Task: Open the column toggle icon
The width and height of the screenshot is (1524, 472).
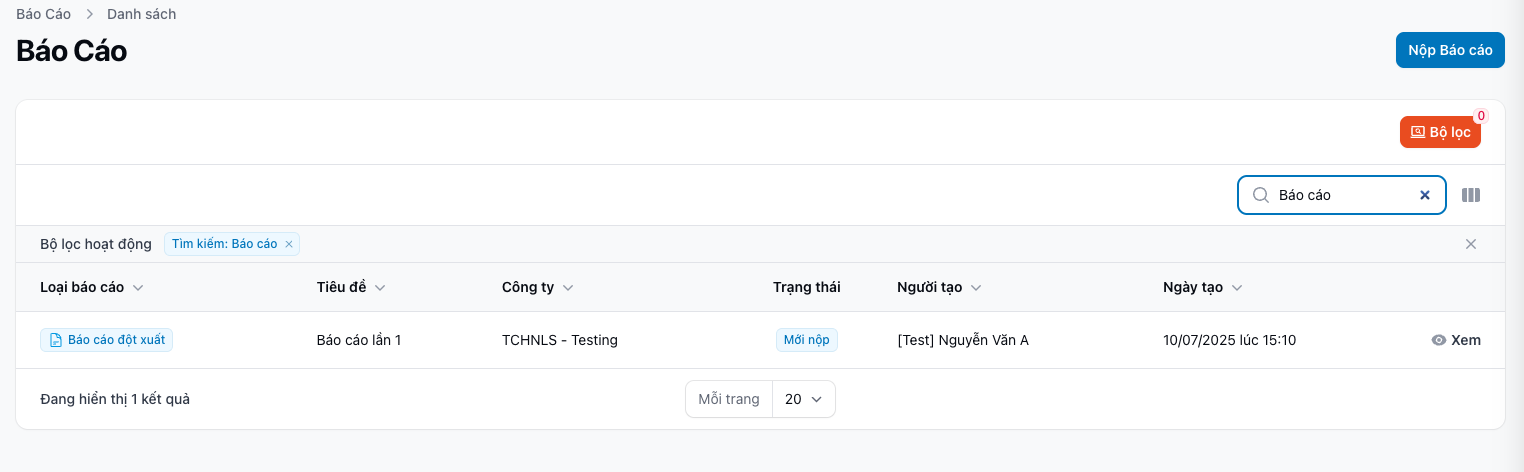Action: 1470,196
